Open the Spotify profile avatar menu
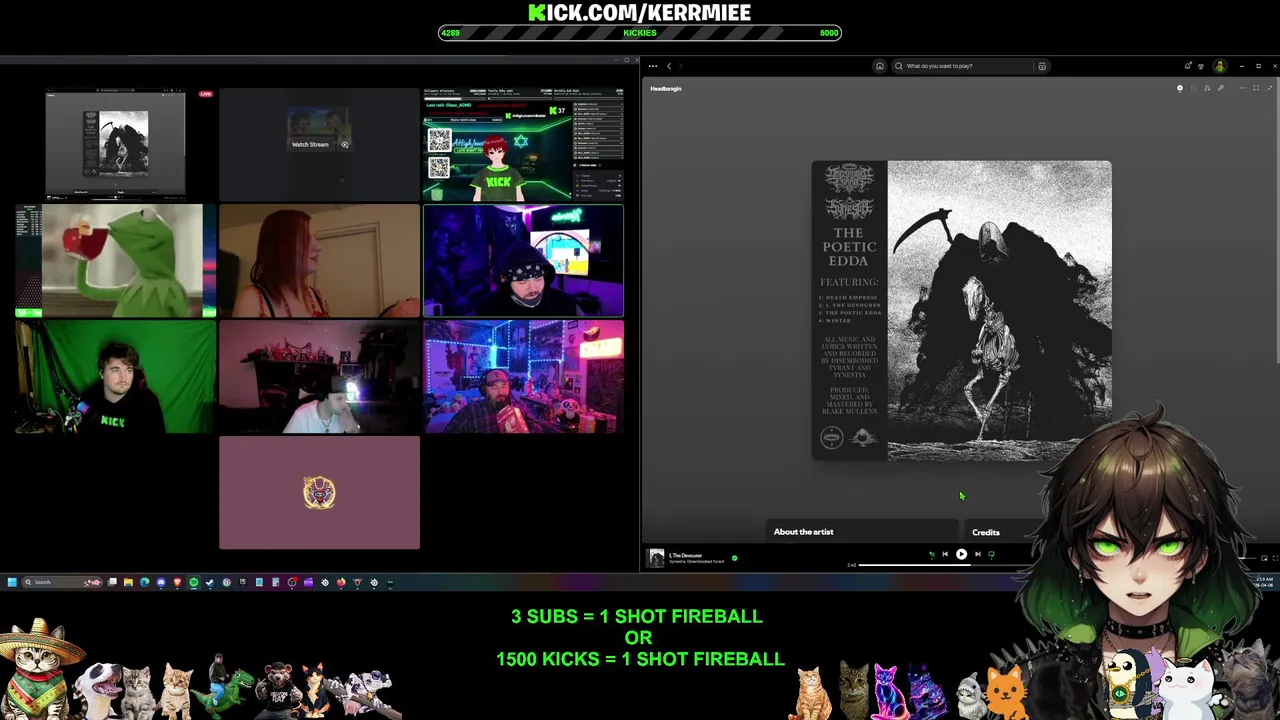1280x720 pixels. pos(1220,66)
